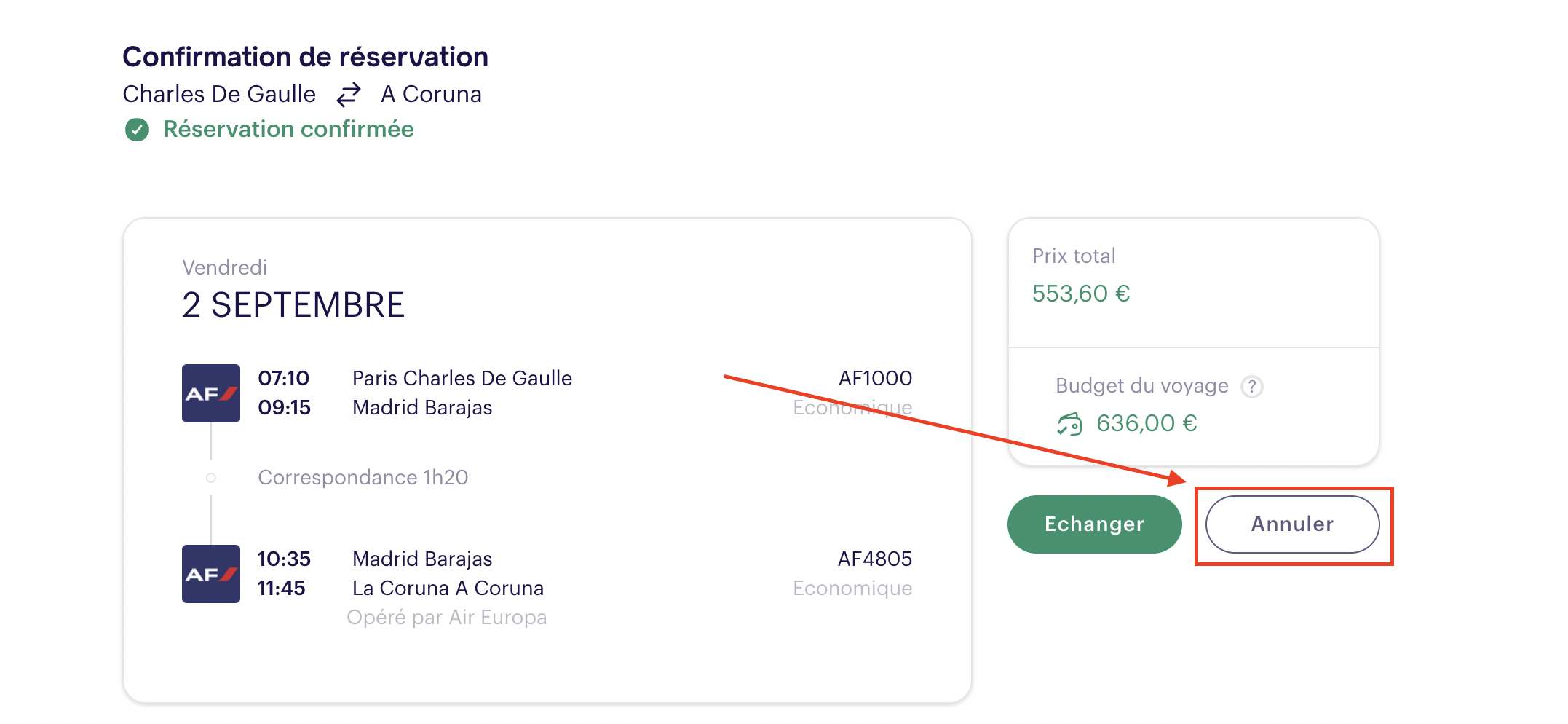Click the budget amount 636,00 €

(x=1147, y=423)
